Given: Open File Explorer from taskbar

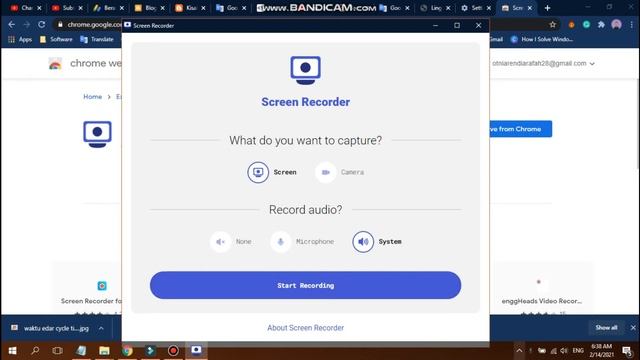Looking at the screenshot, I should click(104, 351).
